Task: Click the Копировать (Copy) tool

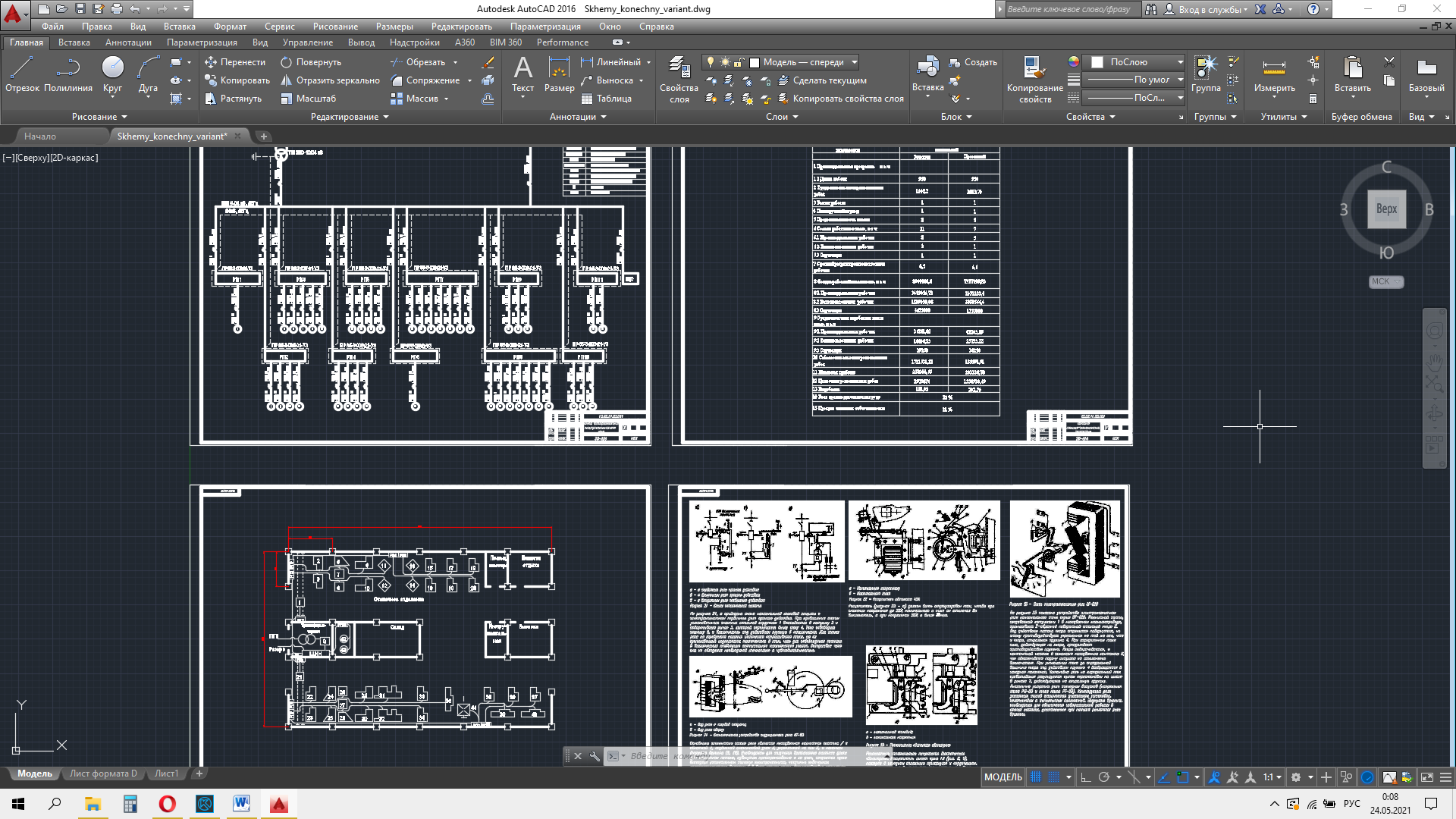Action: click(237, 80)
